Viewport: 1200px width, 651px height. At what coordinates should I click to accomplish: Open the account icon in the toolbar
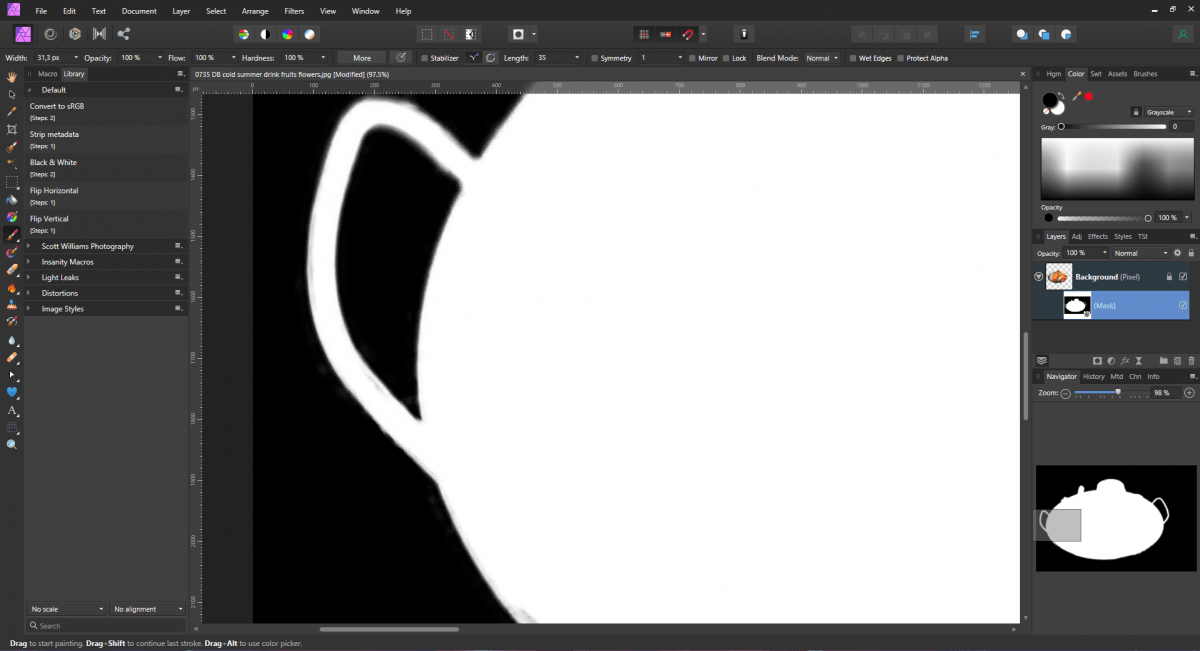click(1184, 34)
